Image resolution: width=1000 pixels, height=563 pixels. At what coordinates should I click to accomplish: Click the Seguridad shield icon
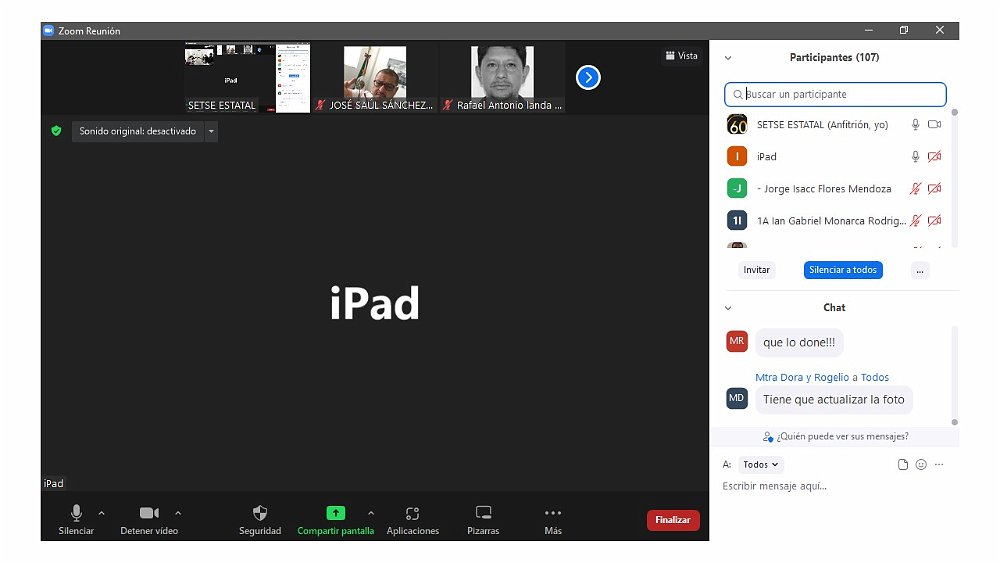pos(260,513)
